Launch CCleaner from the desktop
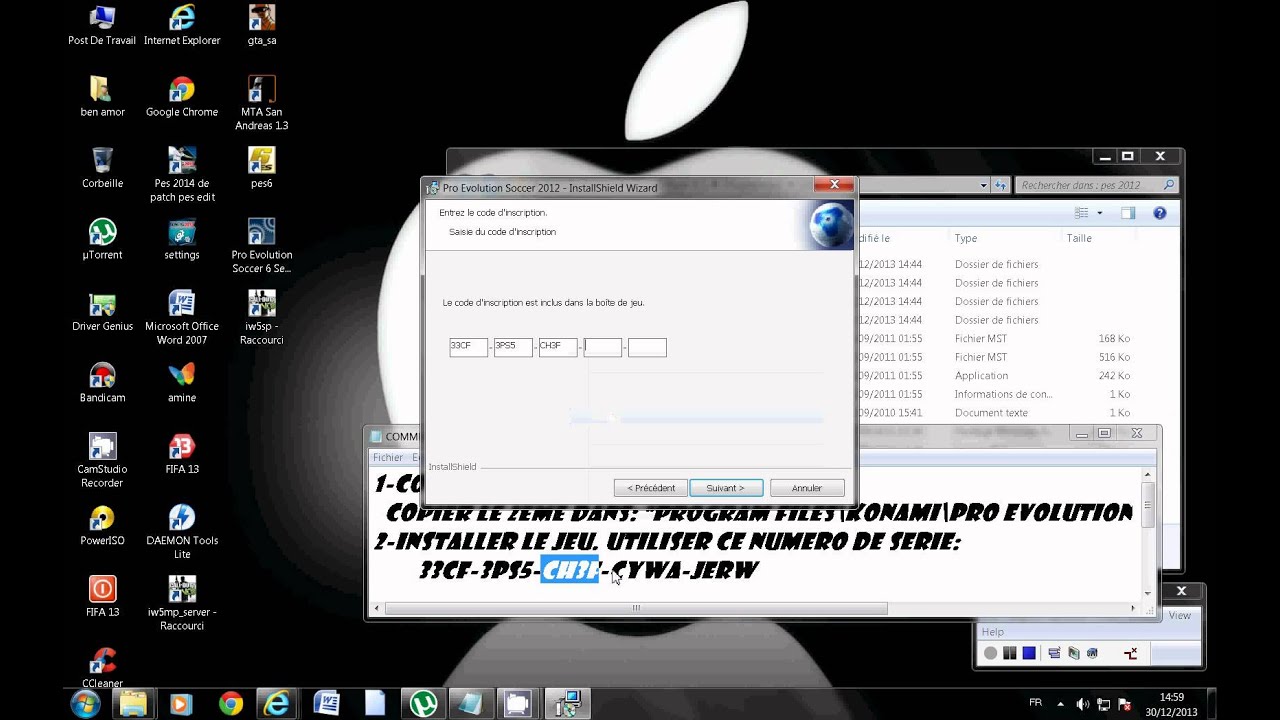Image resolution: width=1280 pixels, height=720 pixels. tap(102, 667)
